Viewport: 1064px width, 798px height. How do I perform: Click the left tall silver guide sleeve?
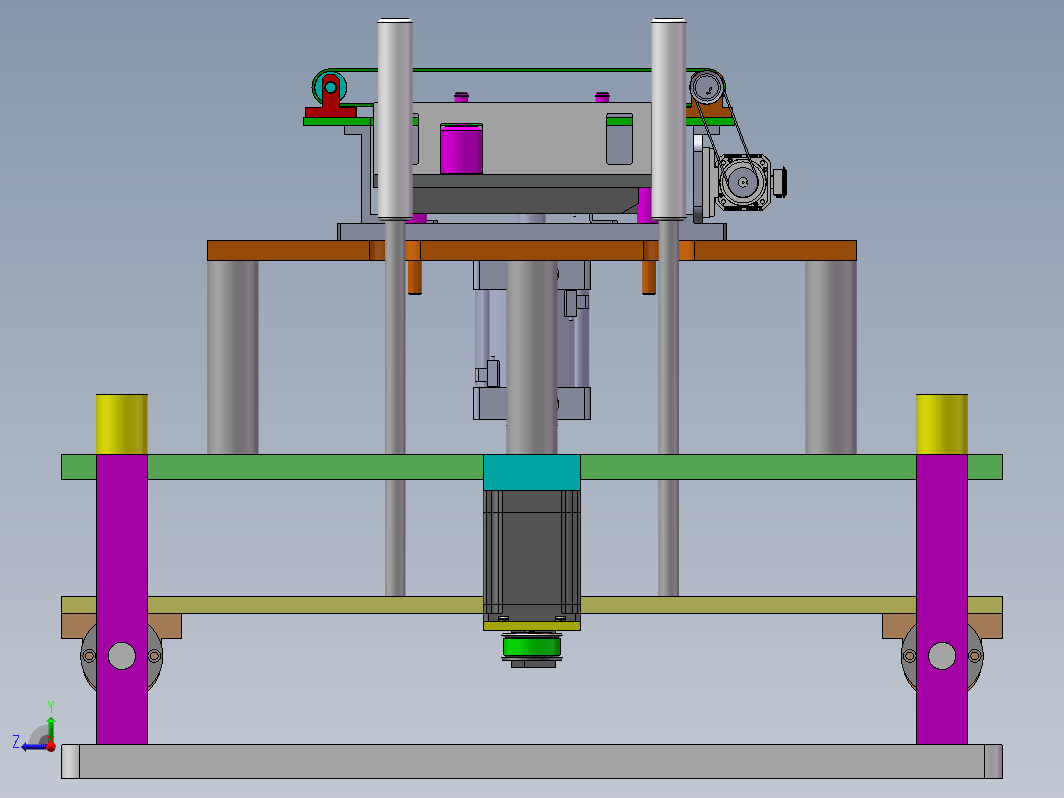click(395, 119)
